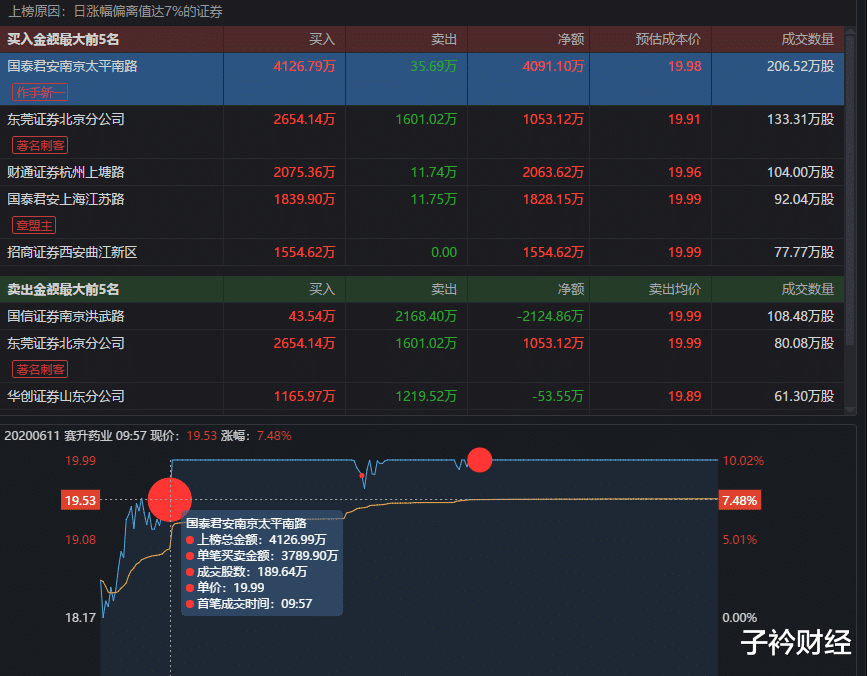Select the 华创证券山东分公司 row

pos(422,396)
